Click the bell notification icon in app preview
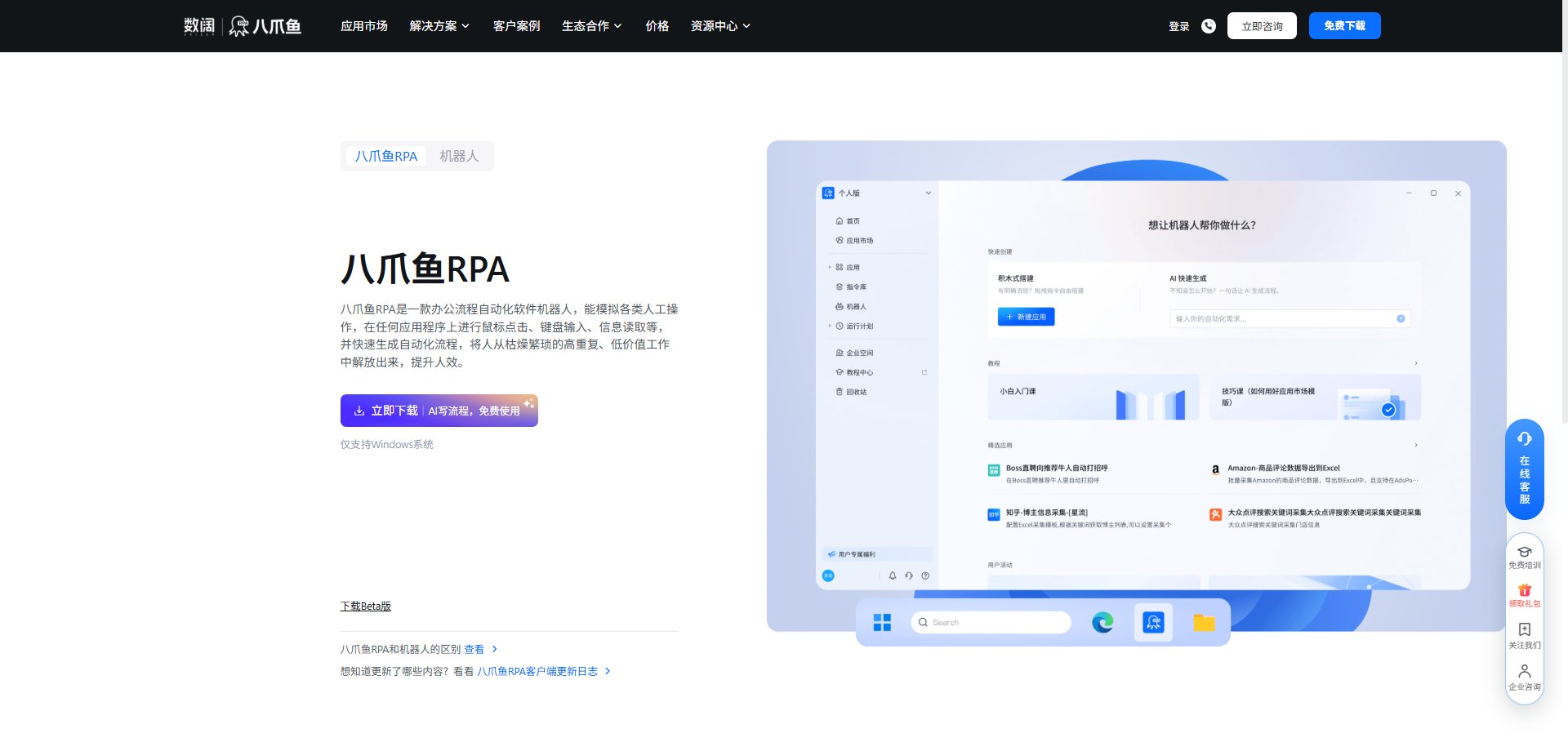The height and width of the screenshot is (742, 1568). (893, 575)
